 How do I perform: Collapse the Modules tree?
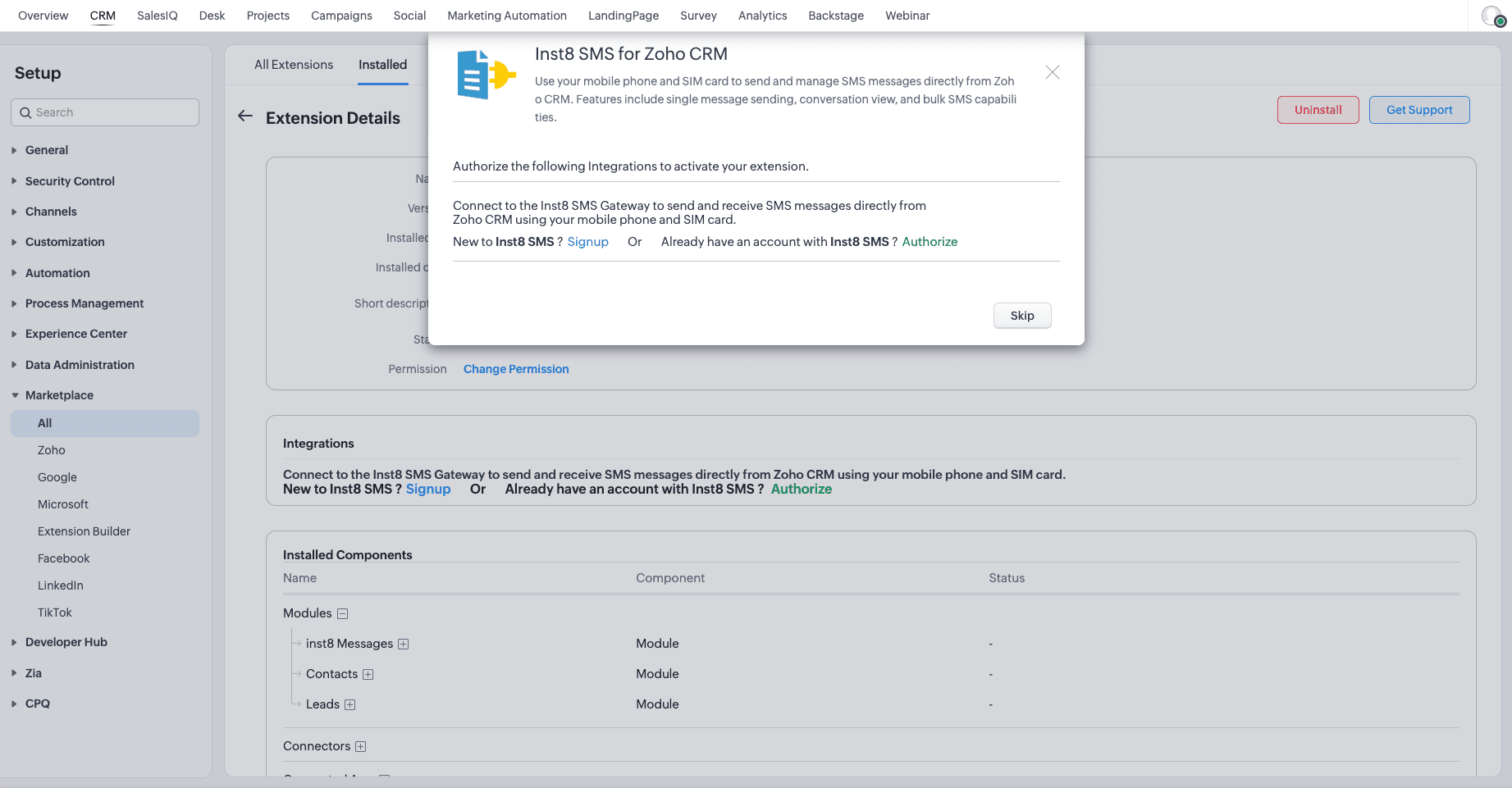tap(343, 613)
